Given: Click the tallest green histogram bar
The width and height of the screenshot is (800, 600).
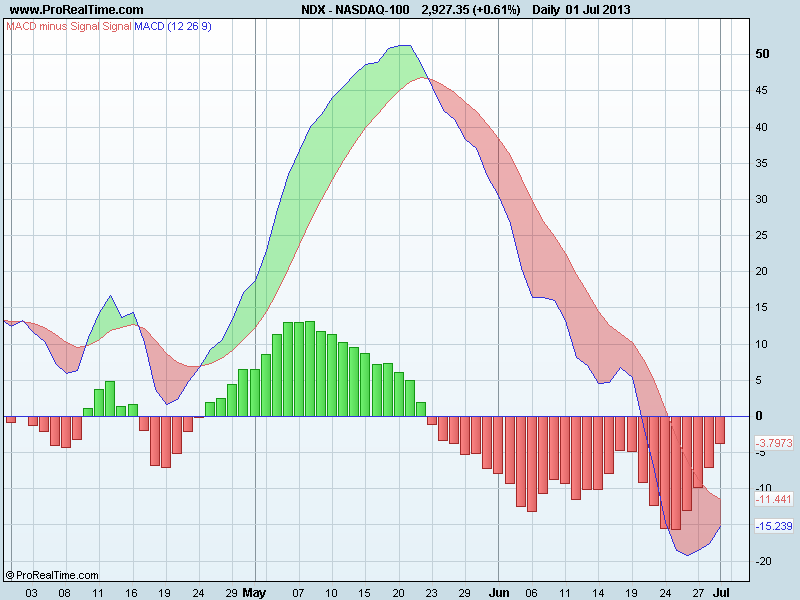Looking at the screenshot, I should tap(310, 369).
